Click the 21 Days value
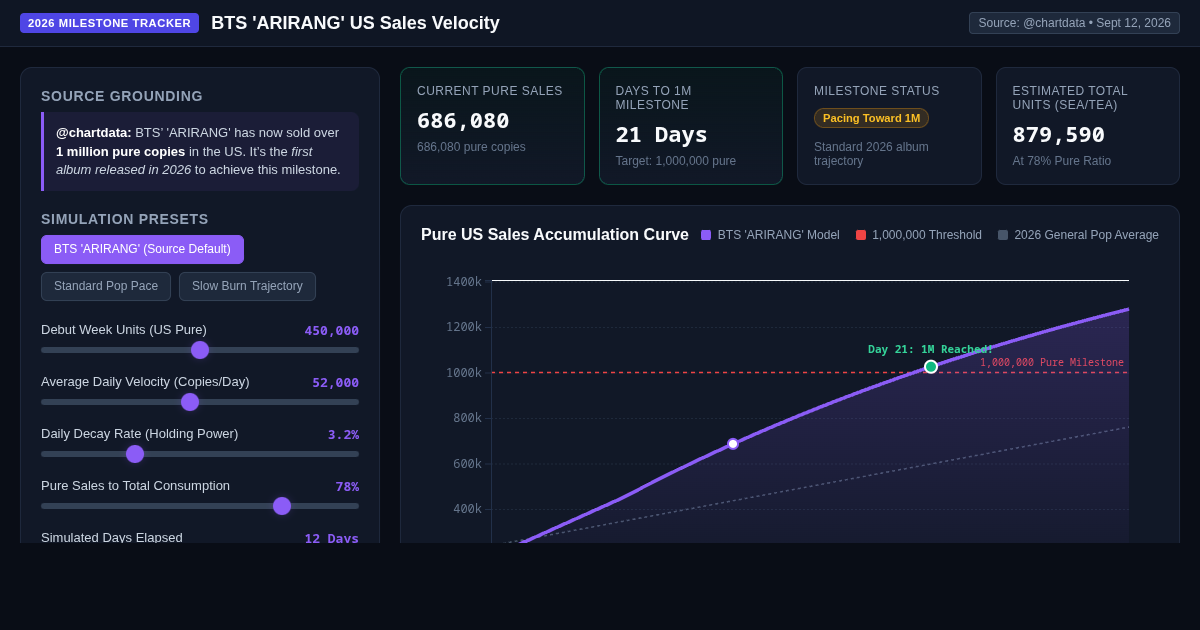Viewport: 1200px width, 630px height. (x=661, y=134)
